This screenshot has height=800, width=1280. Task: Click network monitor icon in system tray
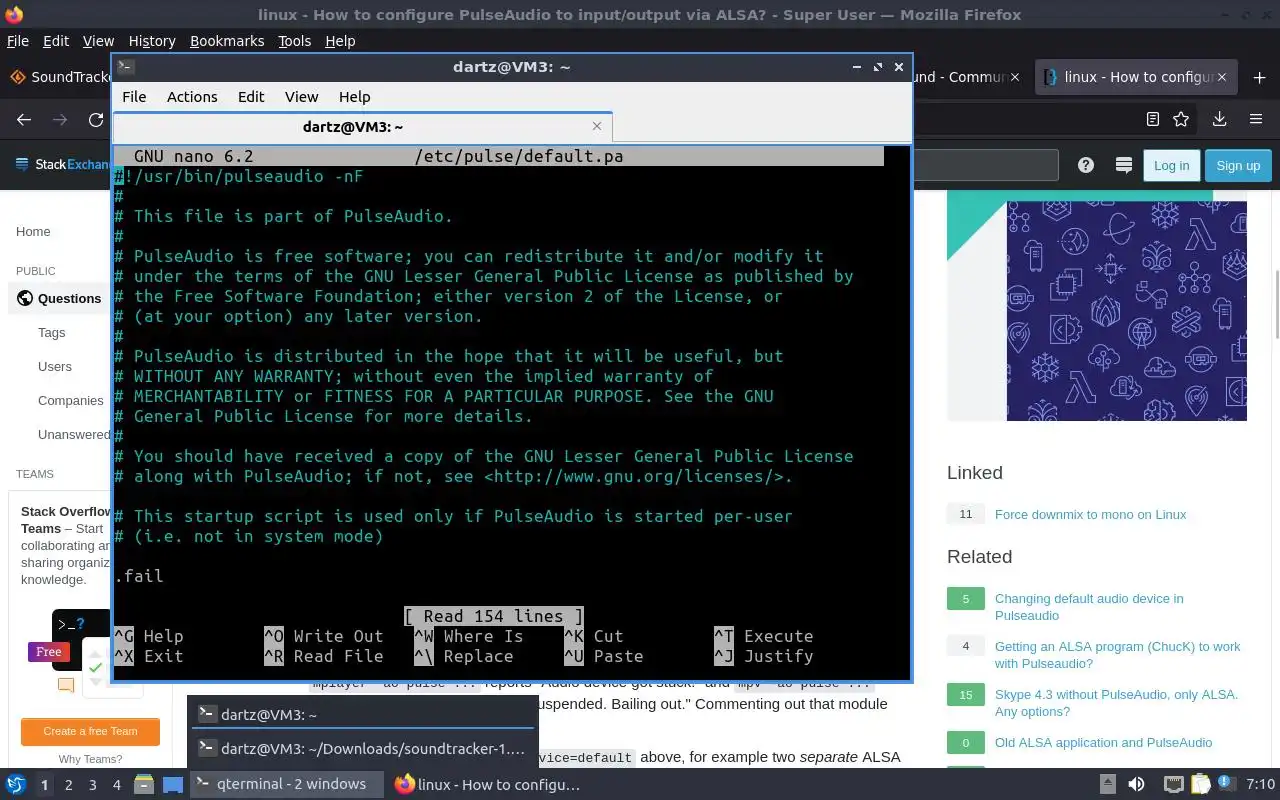point(1174,784)
